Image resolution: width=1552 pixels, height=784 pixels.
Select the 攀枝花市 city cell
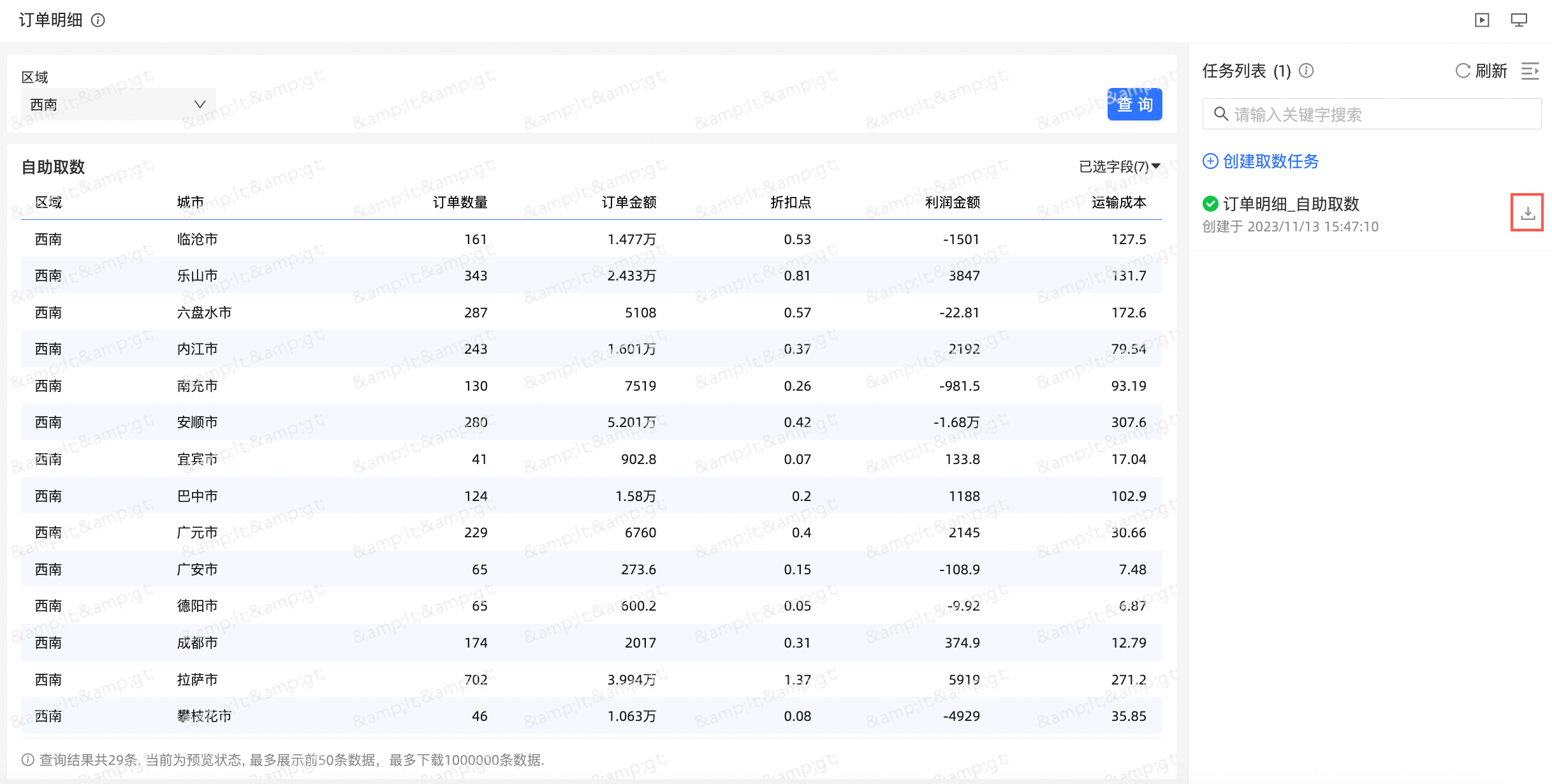[x=204, y=716]
